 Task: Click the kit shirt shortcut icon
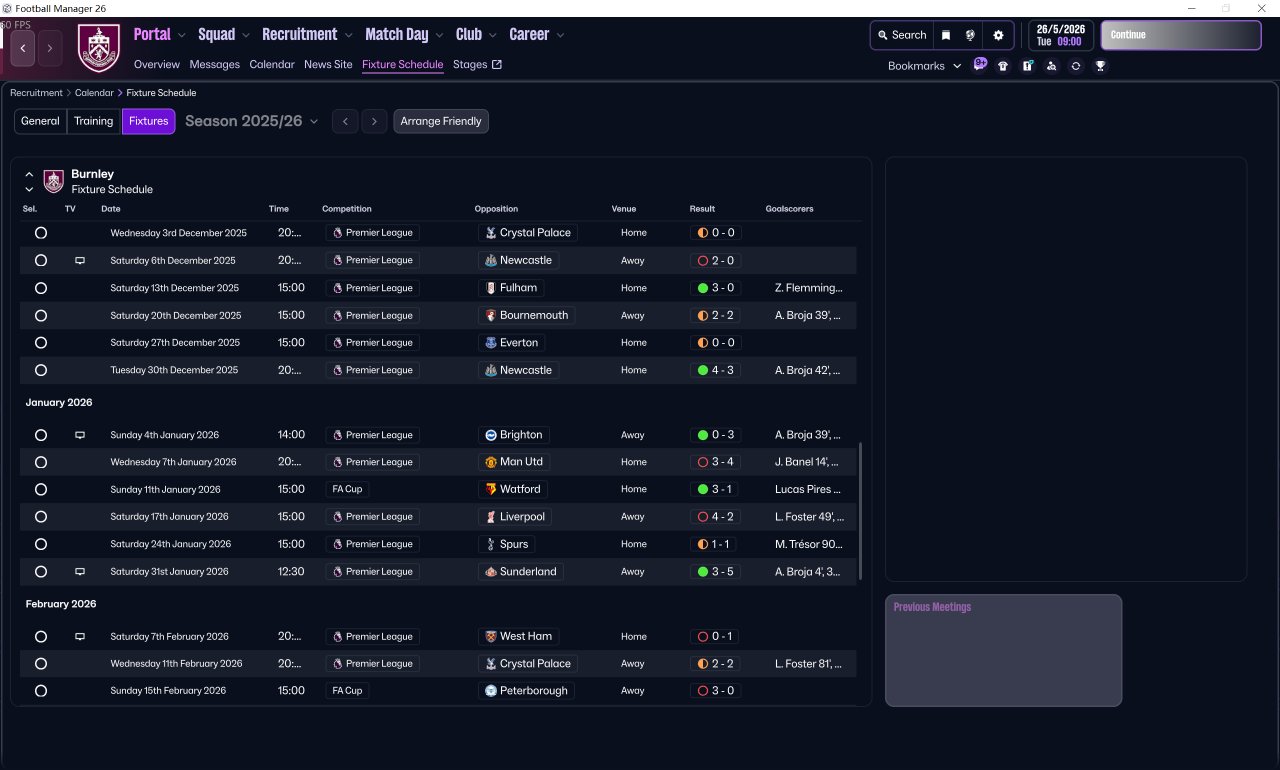(x=1003, y=66)
